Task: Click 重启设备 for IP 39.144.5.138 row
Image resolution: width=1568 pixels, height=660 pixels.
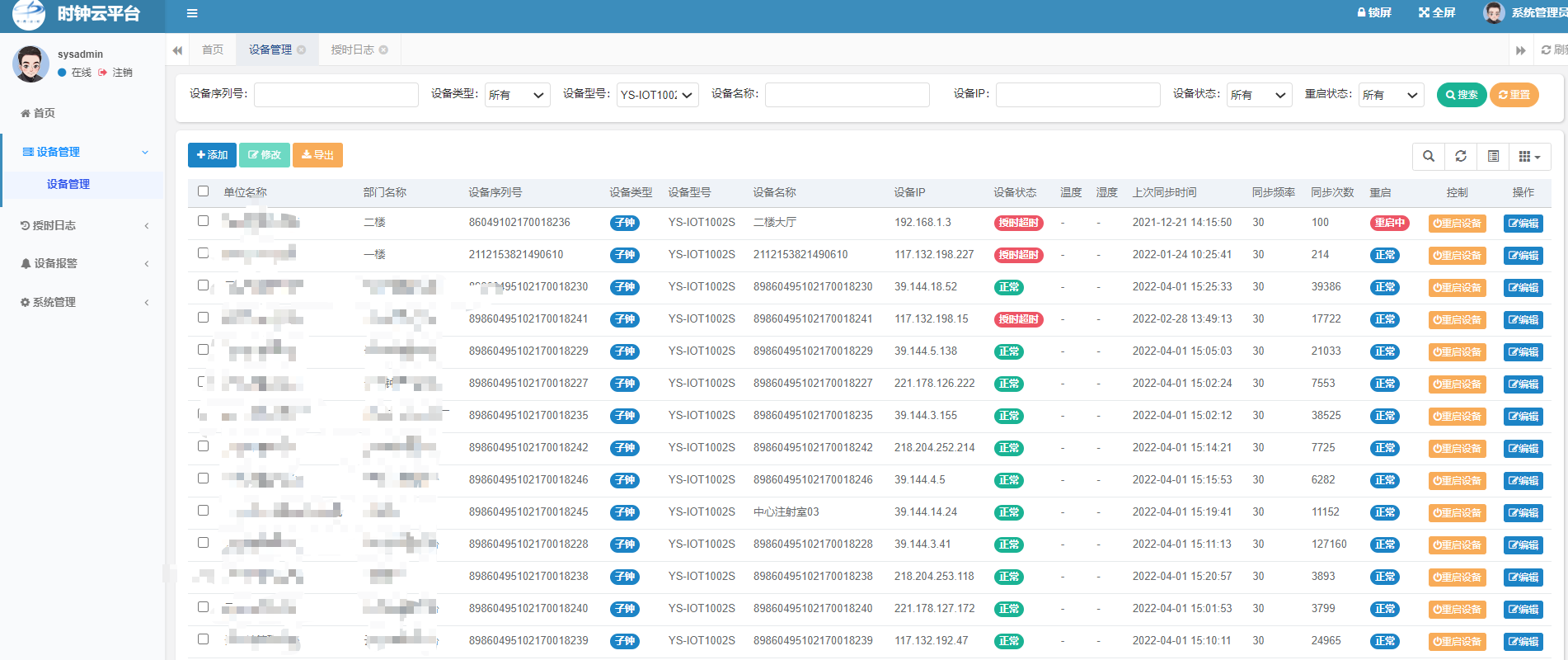Action: (x=1457, y=352)
